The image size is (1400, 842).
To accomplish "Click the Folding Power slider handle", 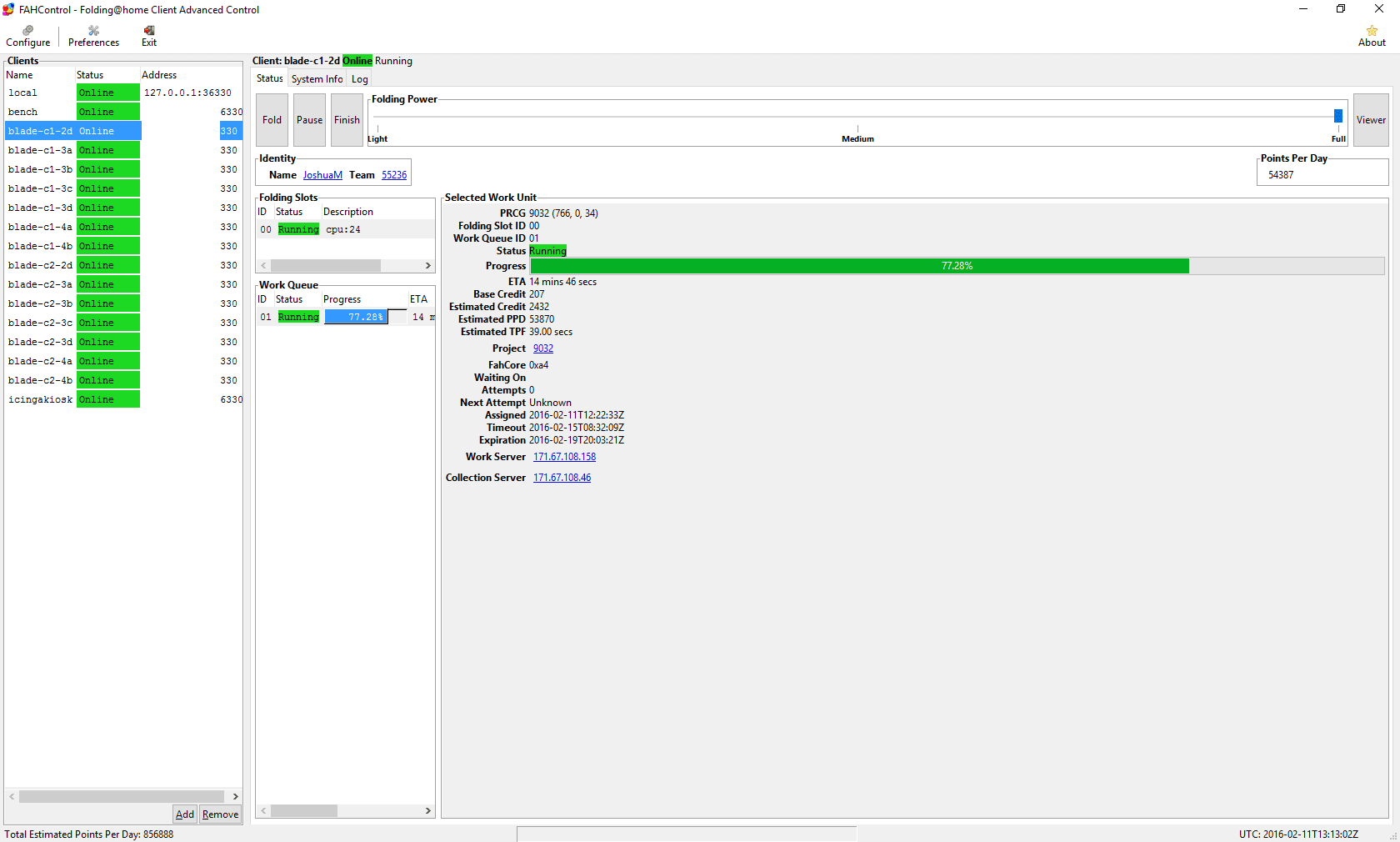I will 1338,116.
